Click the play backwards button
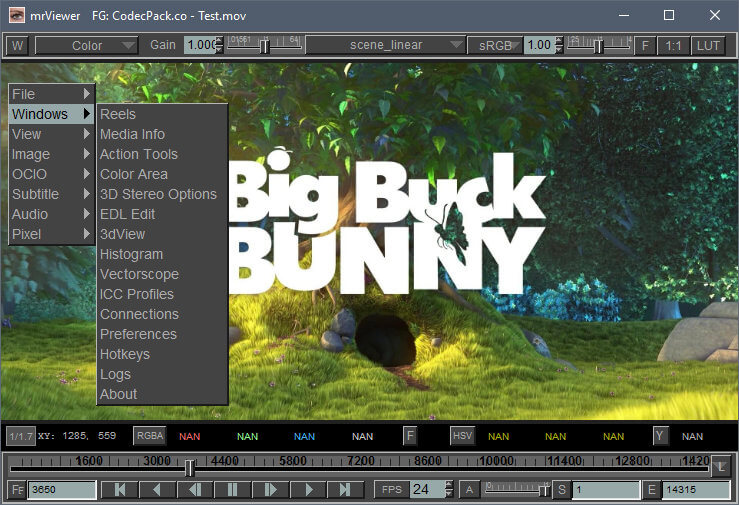This screenshot has height=505, width=739. [x=157, y=489]
